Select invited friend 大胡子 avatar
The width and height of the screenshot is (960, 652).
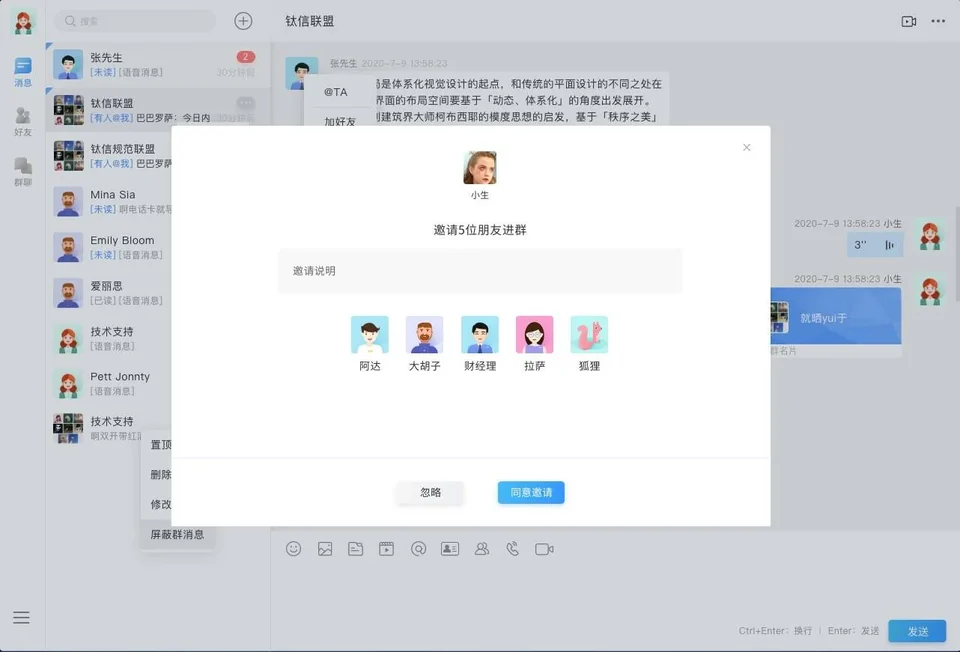[x=424, y=334]
